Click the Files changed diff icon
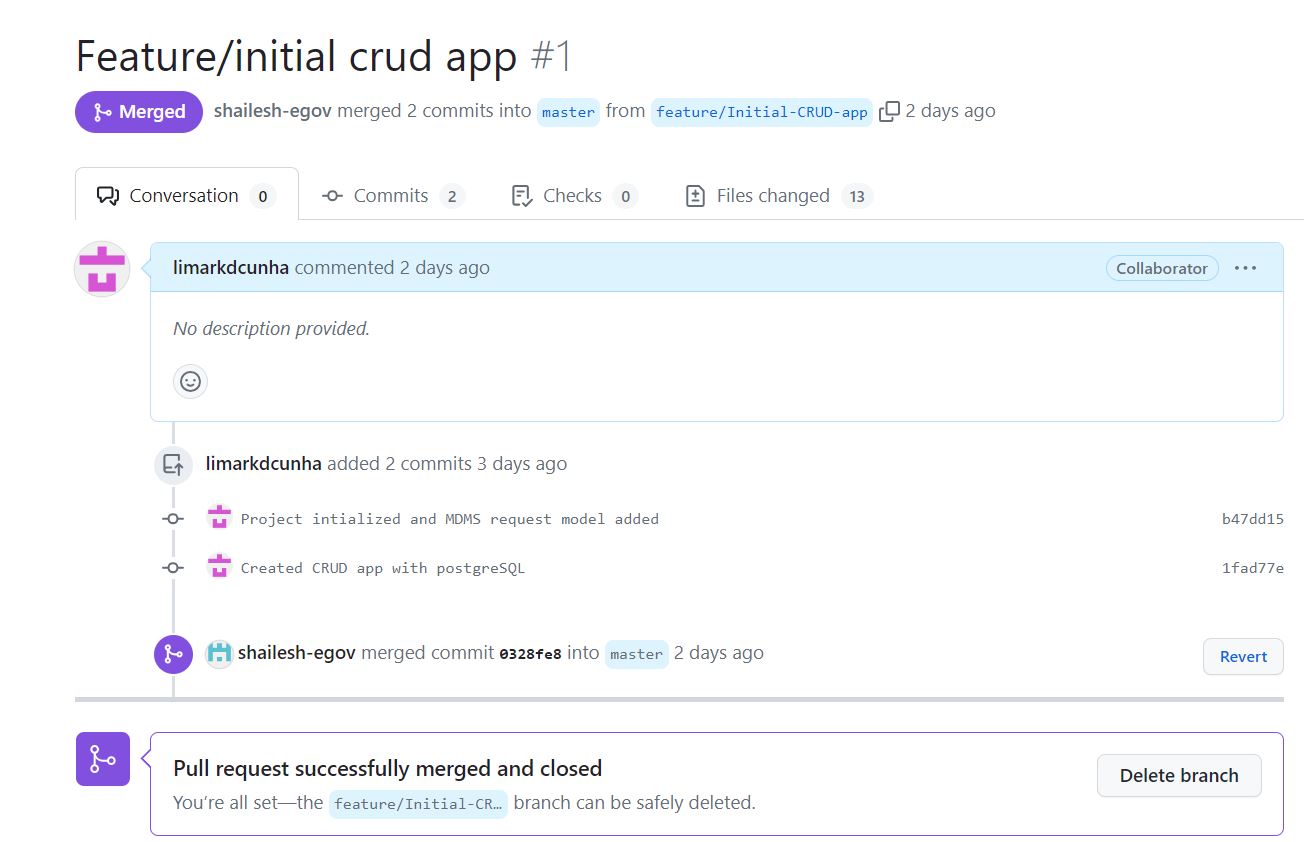 click(694, 195)
